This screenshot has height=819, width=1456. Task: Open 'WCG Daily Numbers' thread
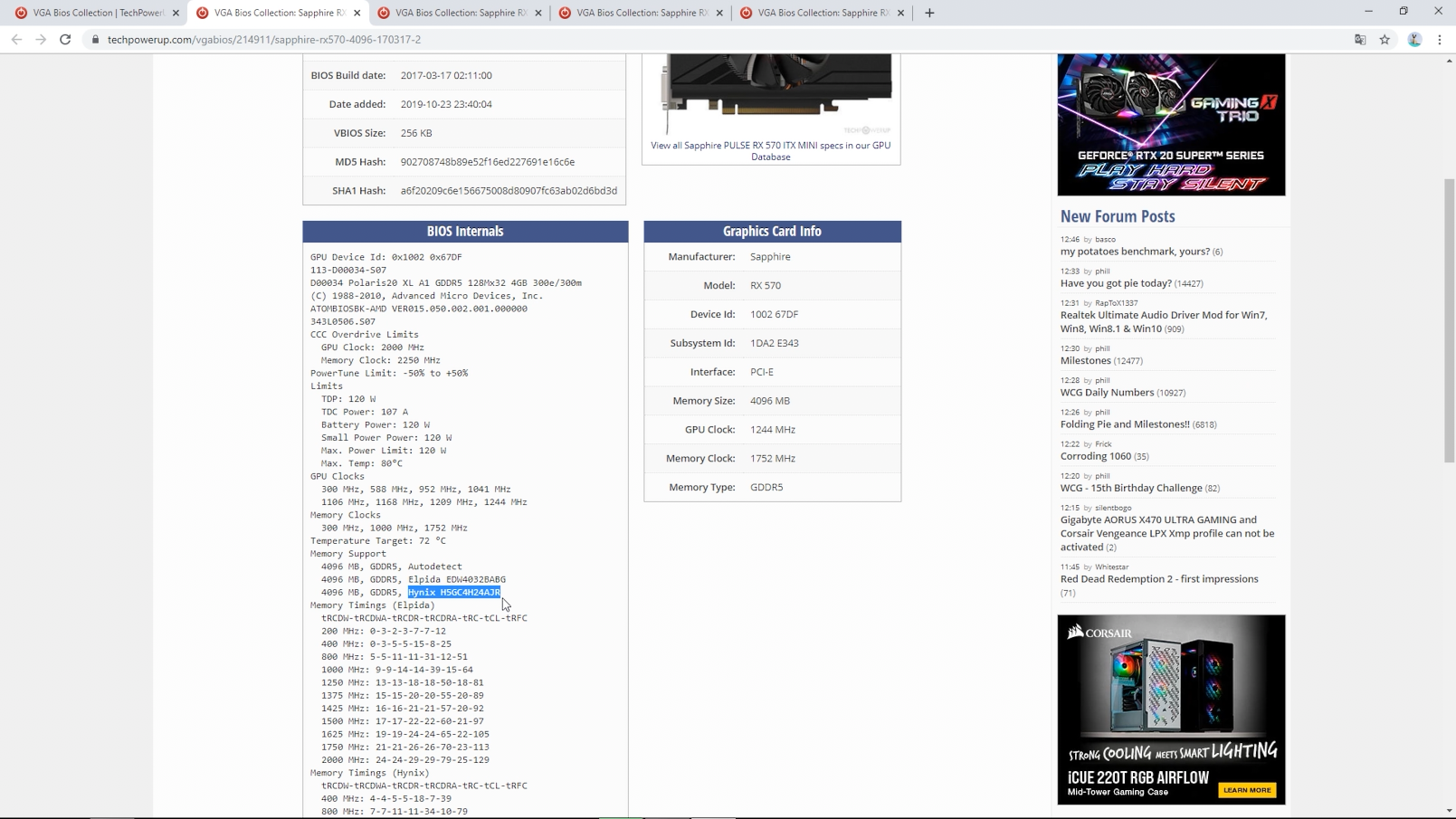(1107, 392)
